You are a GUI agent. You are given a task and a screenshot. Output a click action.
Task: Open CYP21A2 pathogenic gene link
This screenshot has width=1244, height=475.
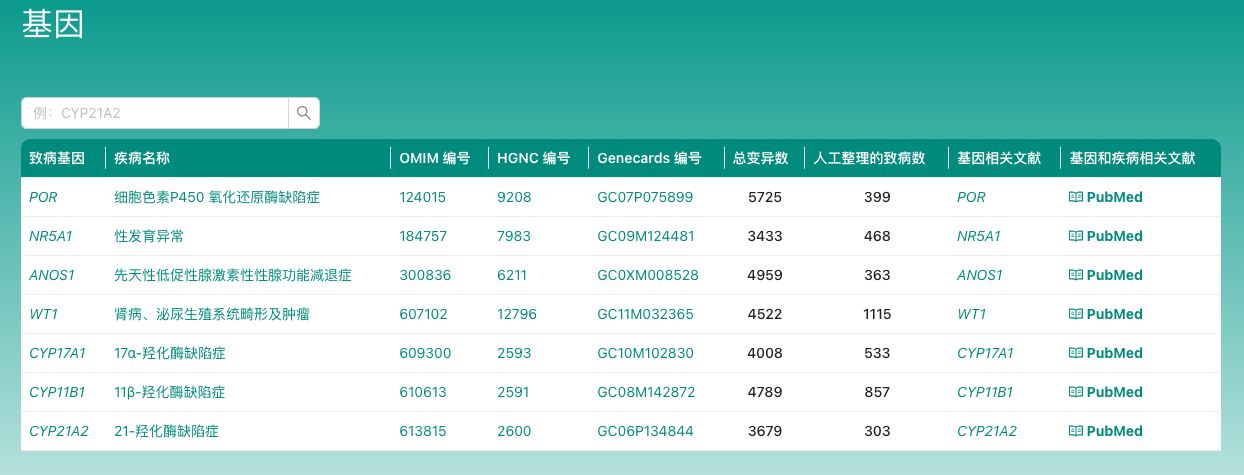pos(59,431)
